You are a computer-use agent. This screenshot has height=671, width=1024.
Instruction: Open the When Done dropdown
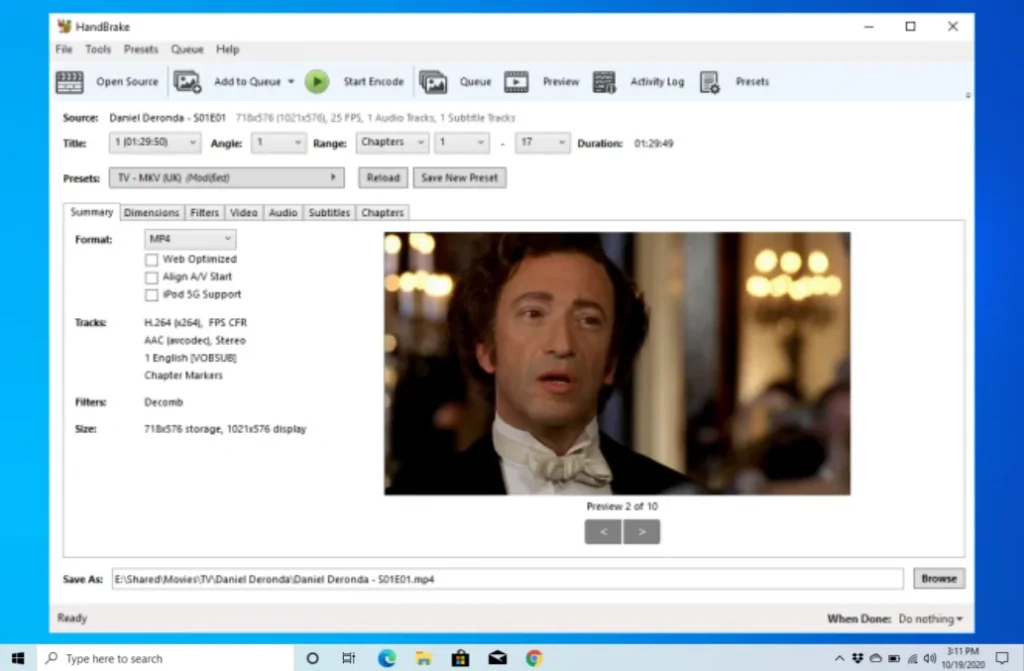coord(930,618)
